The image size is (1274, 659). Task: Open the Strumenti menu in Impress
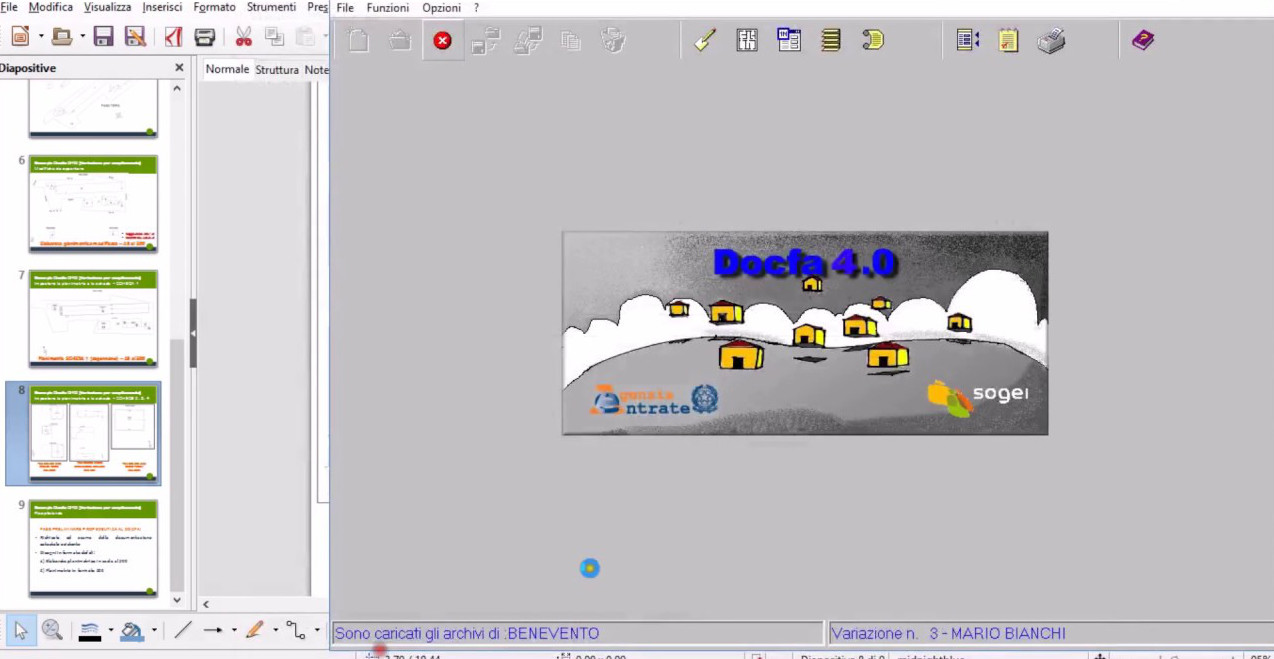[x=271, y=7]
